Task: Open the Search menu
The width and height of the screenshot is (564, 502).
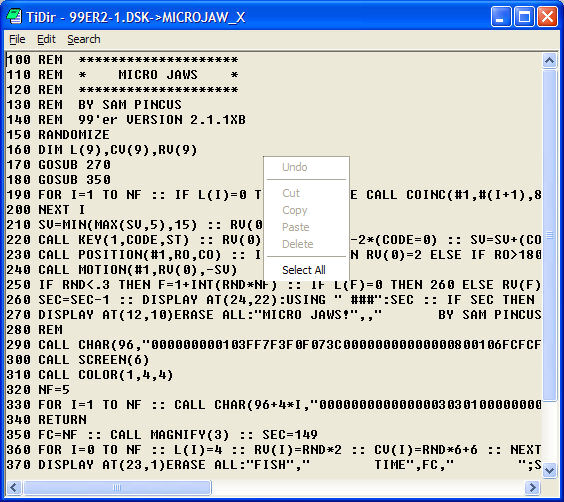Action: 84,39
